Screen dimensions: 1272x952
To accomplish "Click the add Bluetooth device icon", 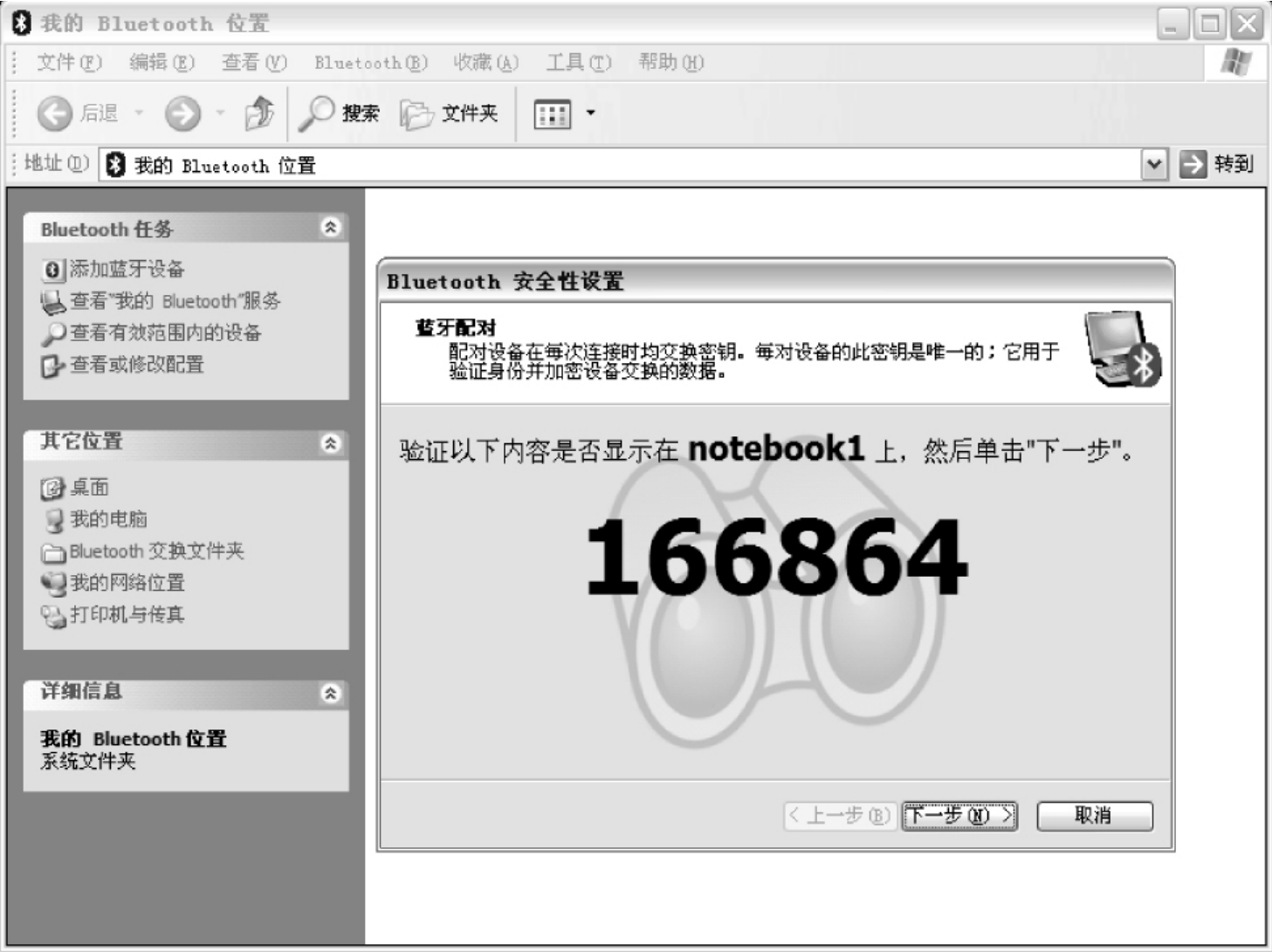I will pos(52,270).
